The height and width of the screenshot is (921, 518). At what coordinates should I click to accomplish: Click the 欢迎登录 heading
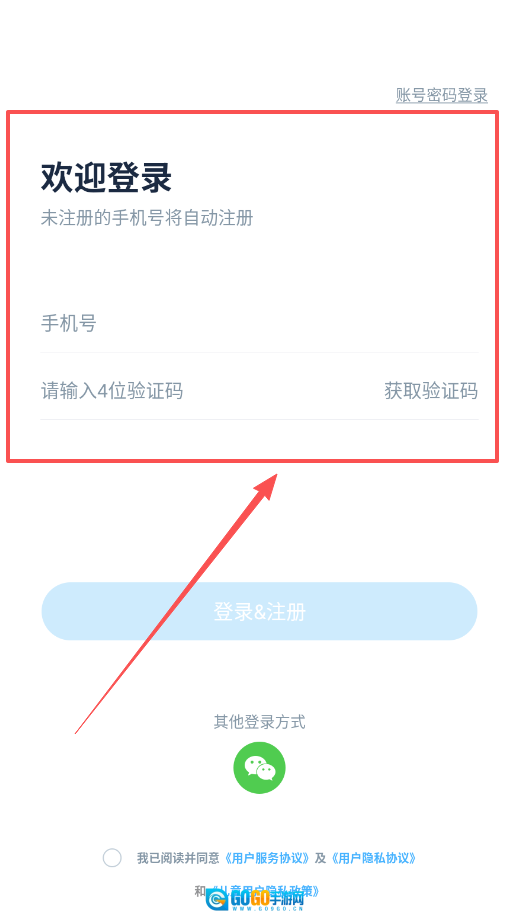click(106, 177)
